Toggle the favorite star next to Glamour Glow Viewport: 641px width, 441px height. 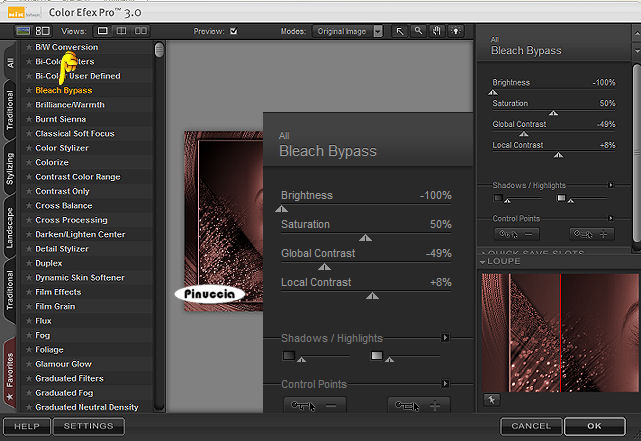[29, 364]
